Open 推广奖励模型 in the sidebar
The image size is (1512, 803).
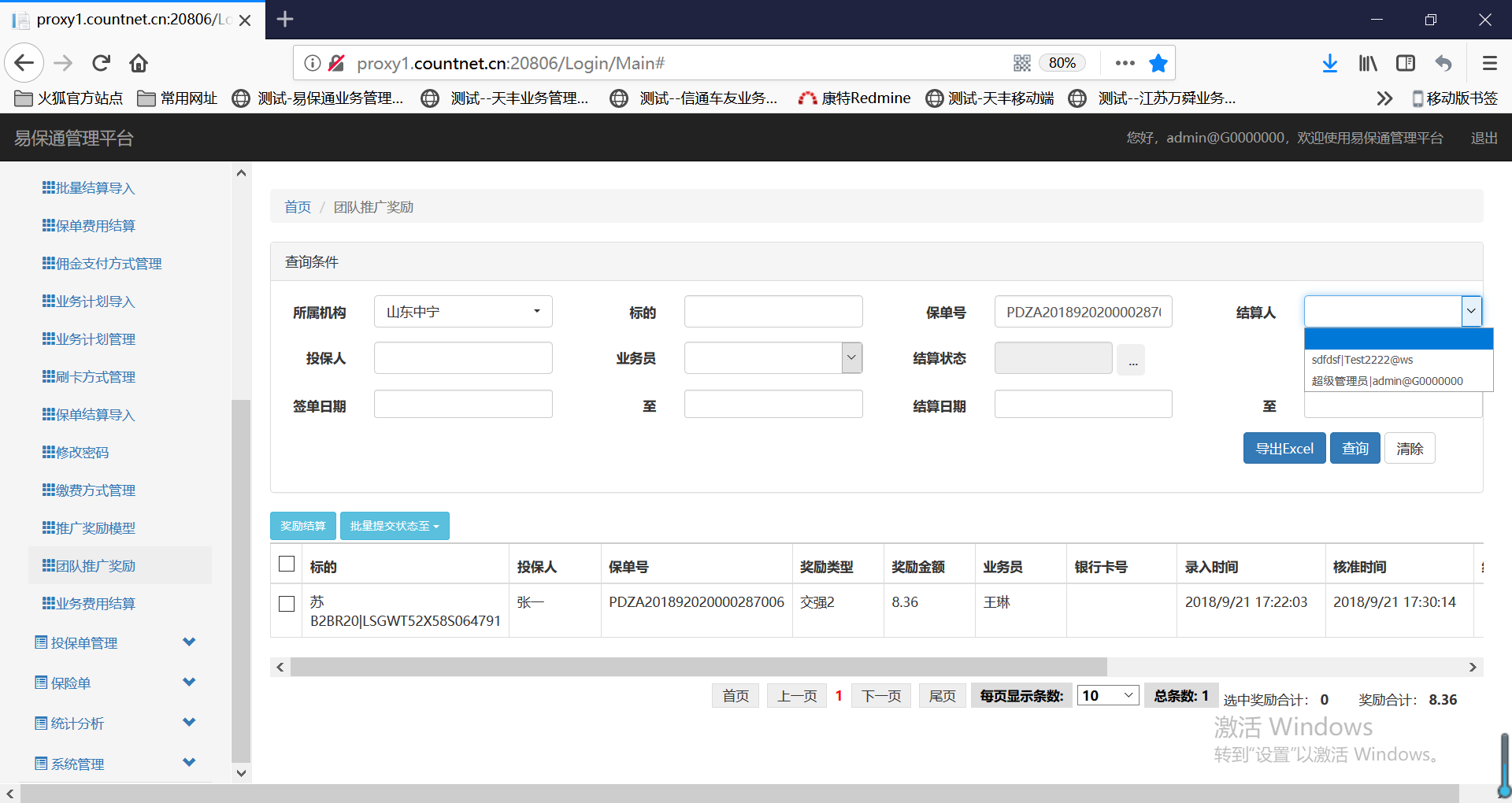tap(95, 528)
